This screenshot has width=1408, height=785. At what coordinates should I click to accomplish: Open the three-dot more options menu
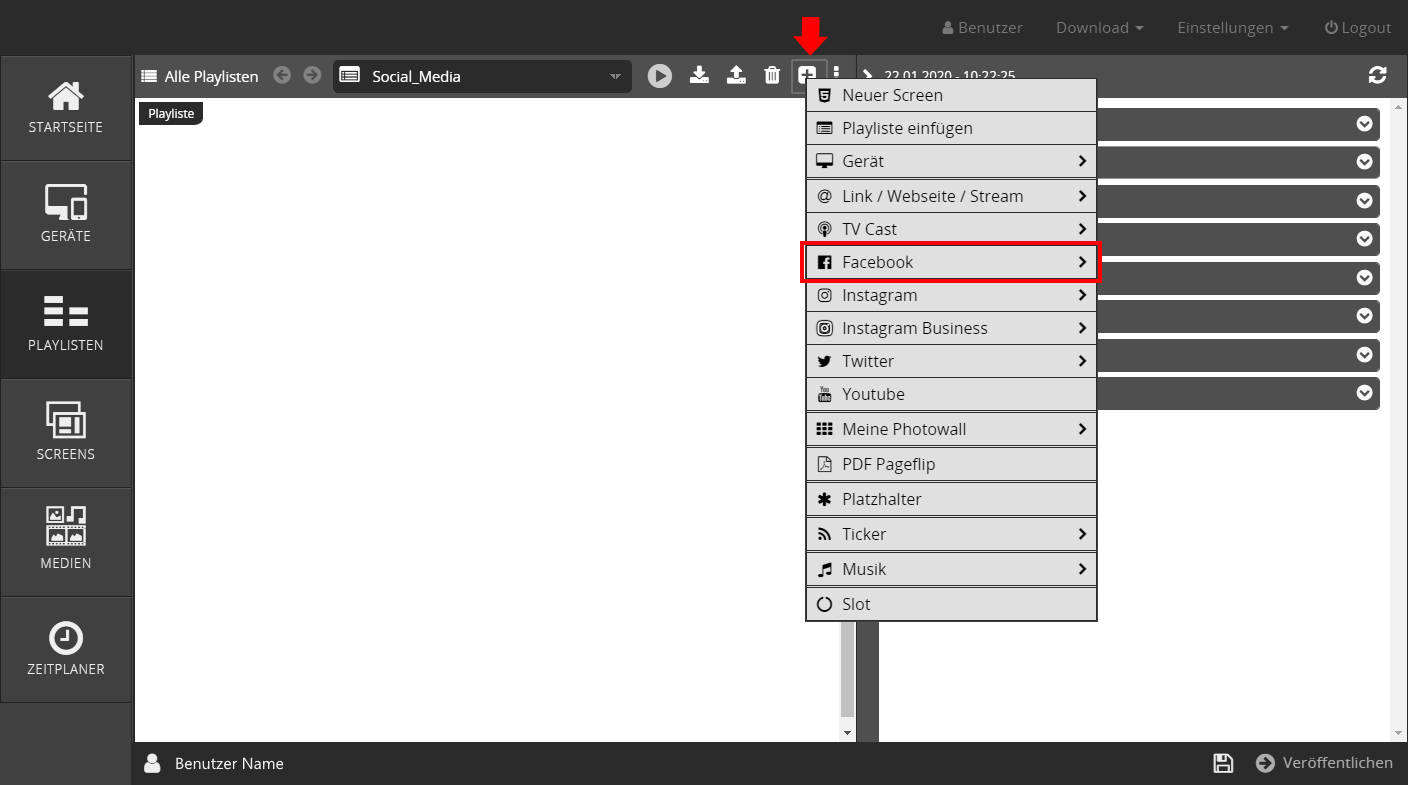[837, 75]
